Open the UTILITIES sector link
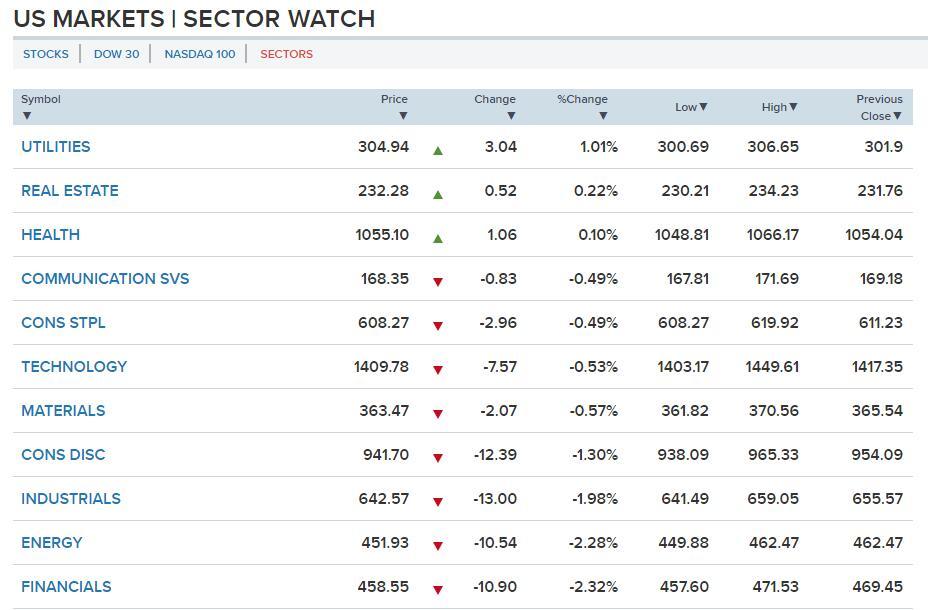 tap(56, 147)
